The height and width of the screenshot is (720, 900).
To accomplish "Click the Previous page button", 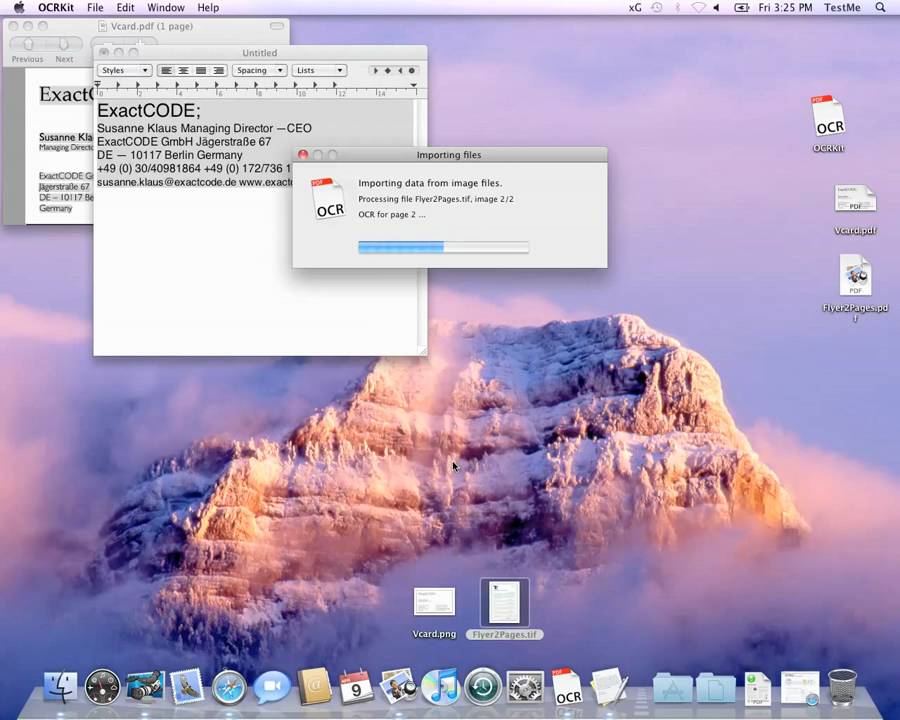I will 28,45.
